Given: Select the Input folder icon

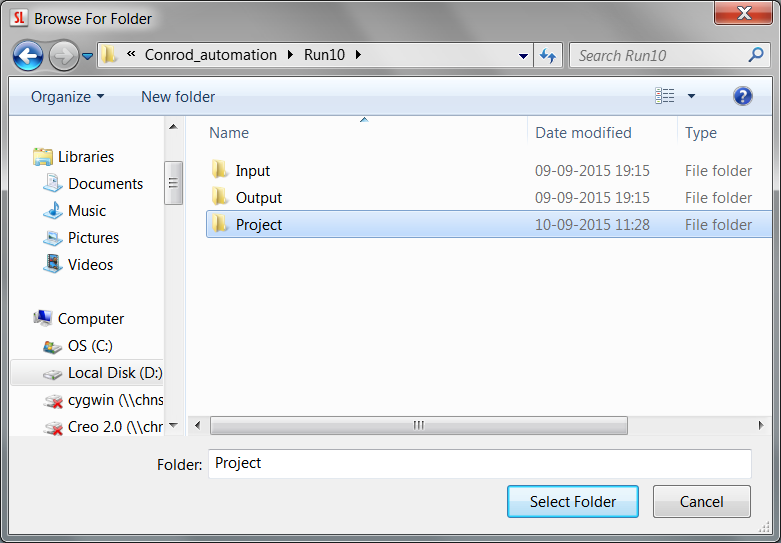Looking at the screenshot, I should point(220,170).
